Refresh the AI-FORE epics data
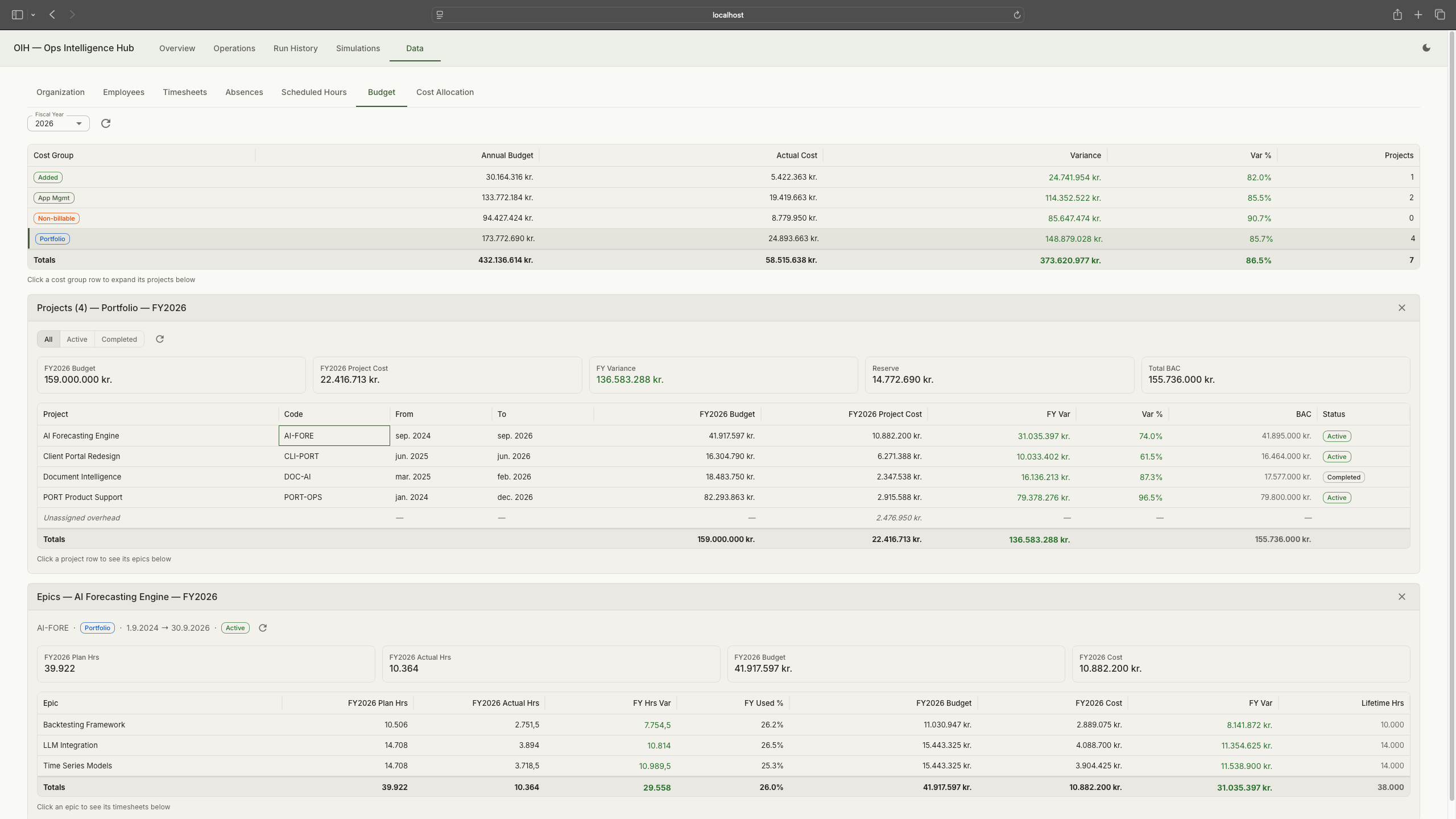Screen dimensions: 1456x819 click(262, 628)
